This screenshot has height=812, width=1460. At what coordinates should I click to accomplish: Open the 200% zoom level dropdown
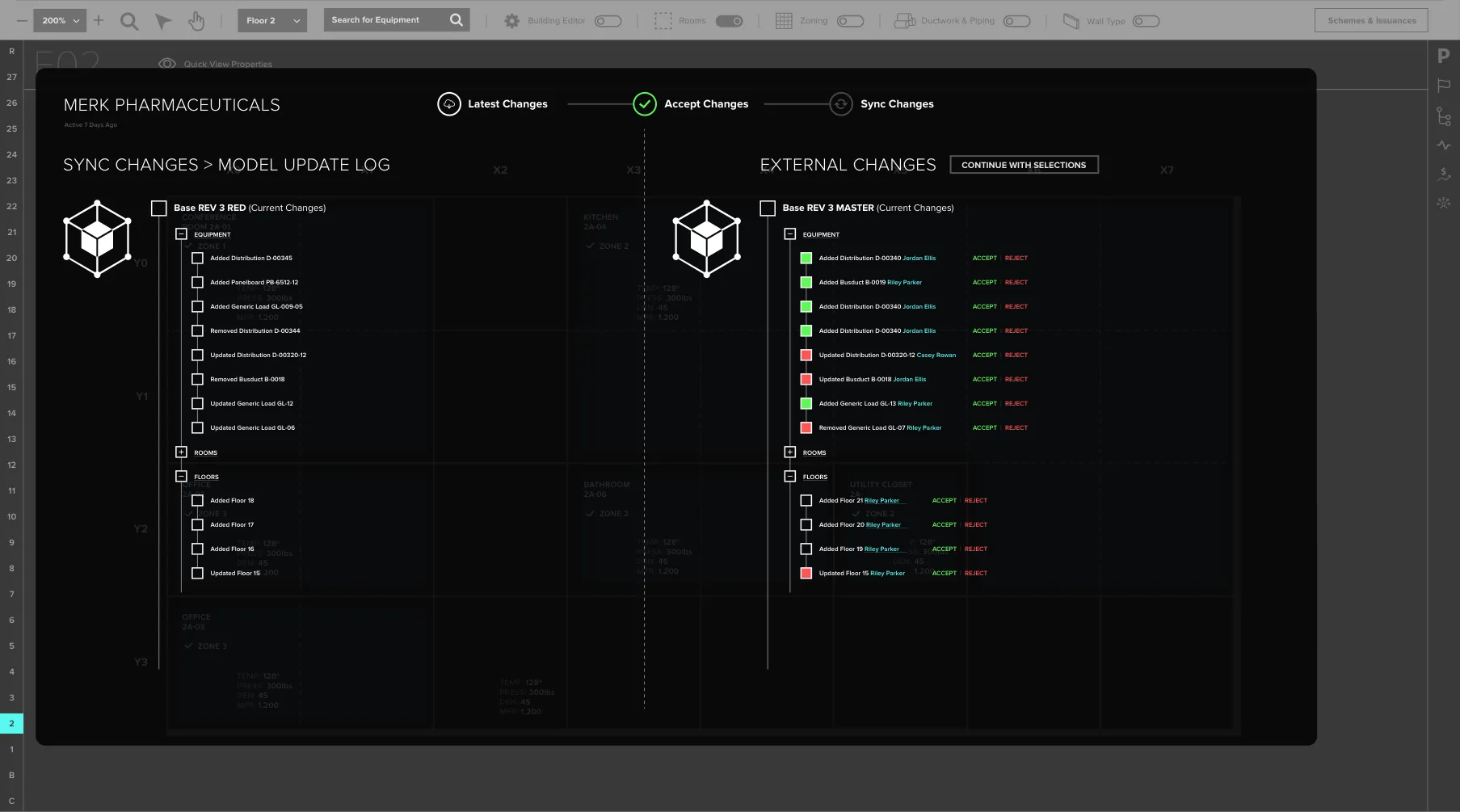click(x=61, y=20)
